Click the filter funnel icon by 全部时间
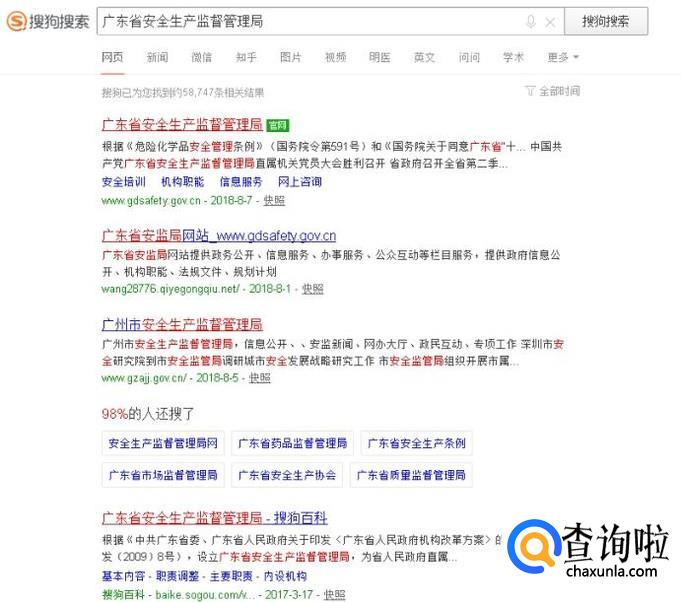 click(x=530, y=91)
